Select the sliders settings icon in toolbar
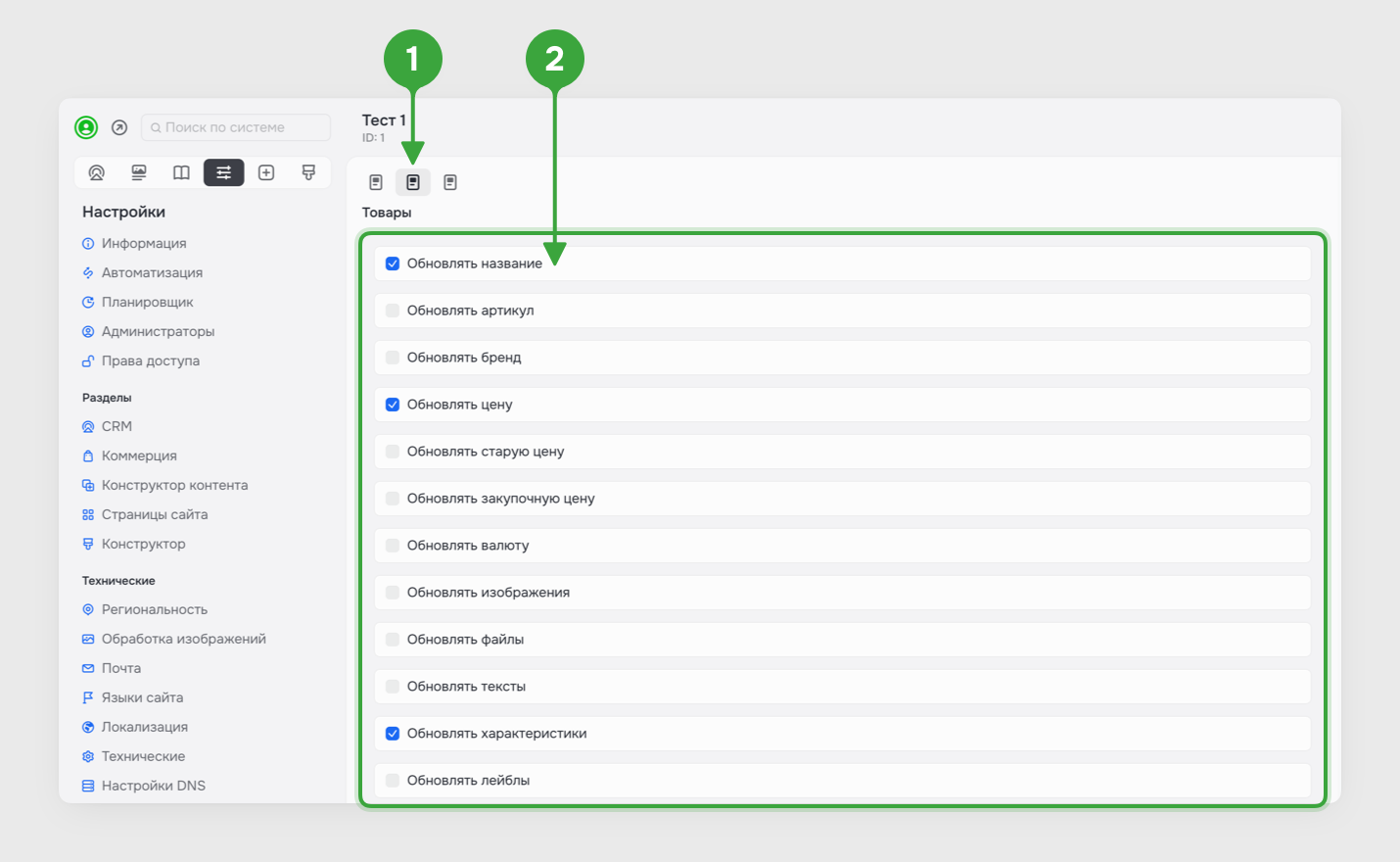The height and width of the screenshot is (862, 1400). coord(223,172)
